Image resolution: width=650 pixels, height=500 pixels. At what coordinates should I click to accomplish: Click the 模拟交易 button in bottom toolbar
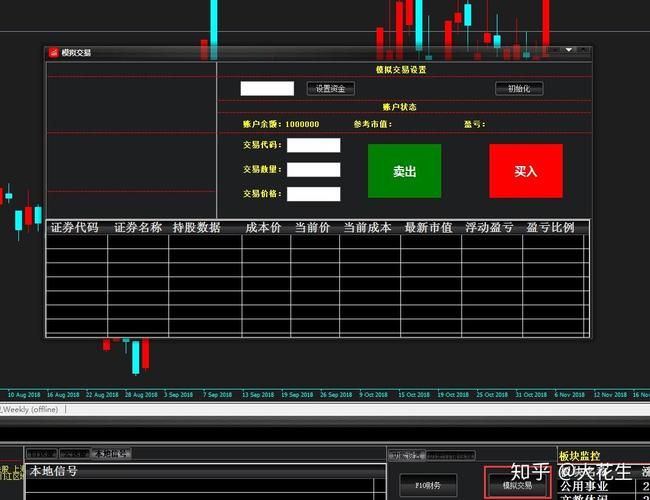(516, 485)
